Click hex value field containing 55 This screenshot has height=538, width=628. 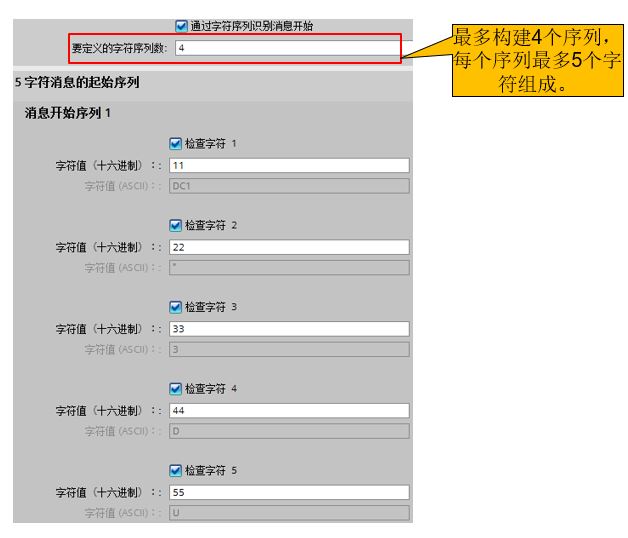[x=290, y=492]
